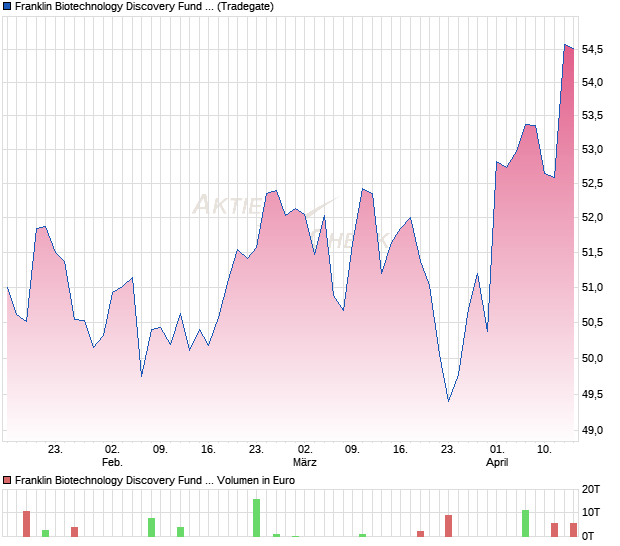Click the 53,0 price axis label
Image resolution: width=620 pixels, height=546 pixels.
pyautogui.click(x=592, y=149)
